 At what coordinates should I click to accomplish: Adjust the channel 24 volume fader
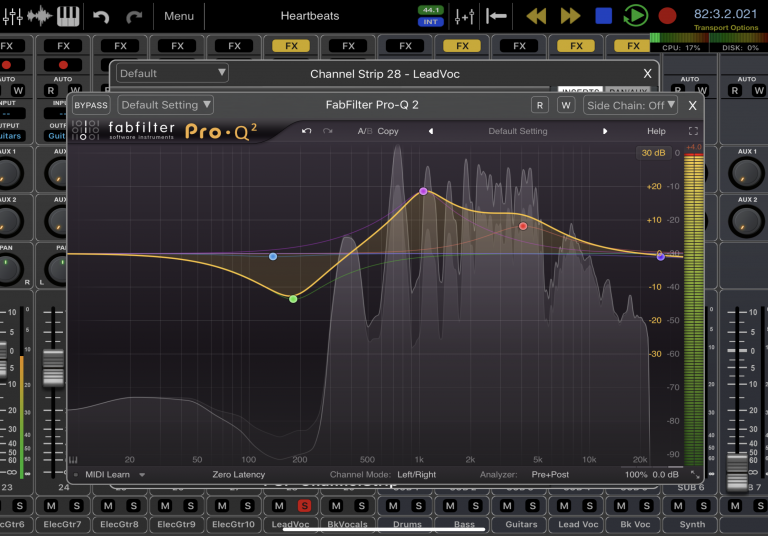53,367
